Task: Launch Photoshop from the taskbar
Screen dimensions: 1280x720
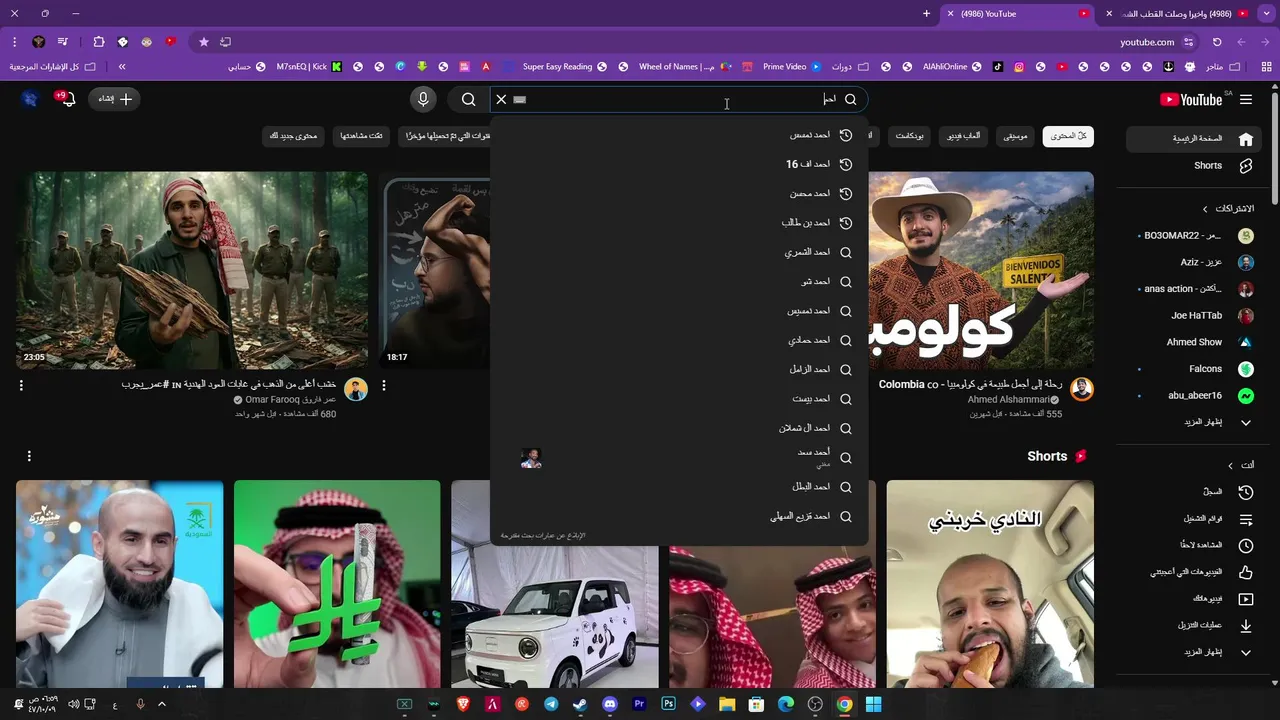Action: pos(669,704)
